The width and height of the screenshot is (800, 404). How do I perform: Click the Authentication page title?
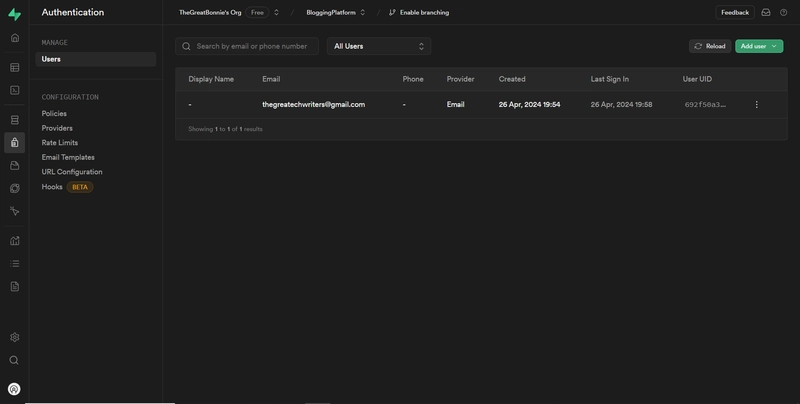[72, 12]
